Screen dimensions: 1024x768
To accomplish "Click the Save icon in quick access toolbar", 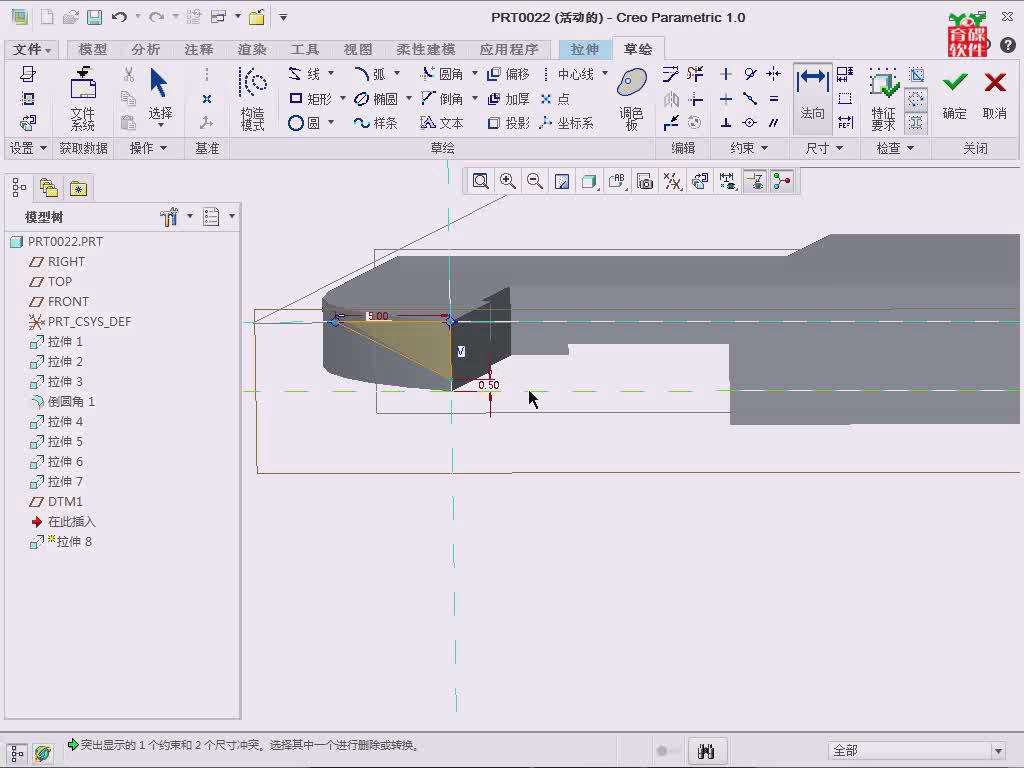I will coord(95,17).
